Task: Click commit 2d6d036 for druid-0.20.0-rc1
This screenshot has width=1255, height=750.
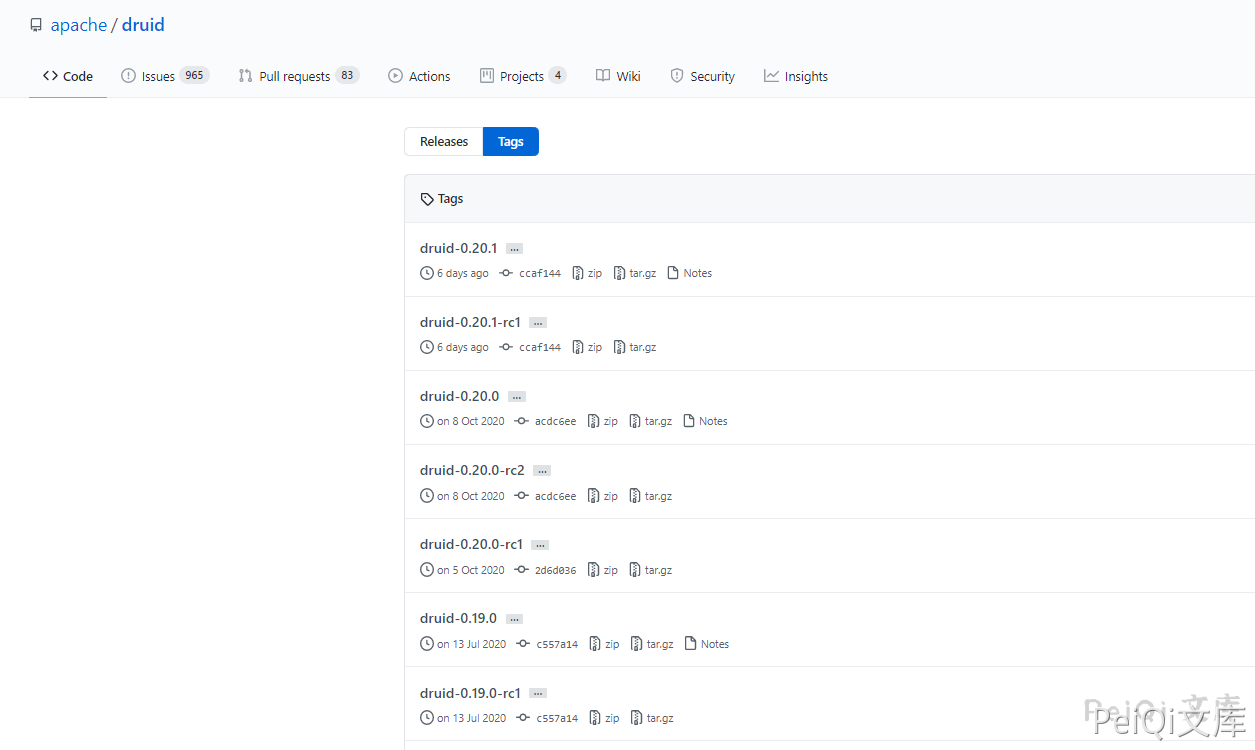Action: pyautogui.click(x=555, y=570)
